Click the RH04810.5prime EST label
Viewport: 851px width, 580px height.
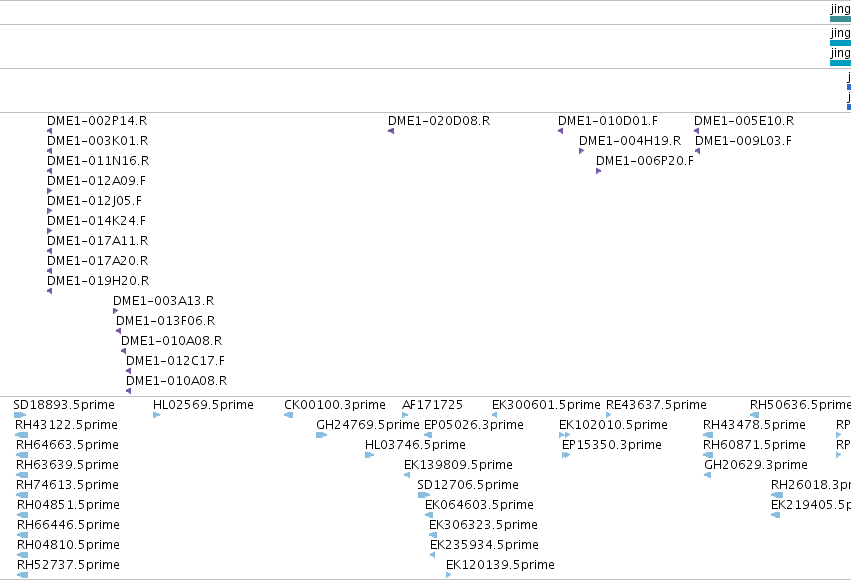(68, 545)
